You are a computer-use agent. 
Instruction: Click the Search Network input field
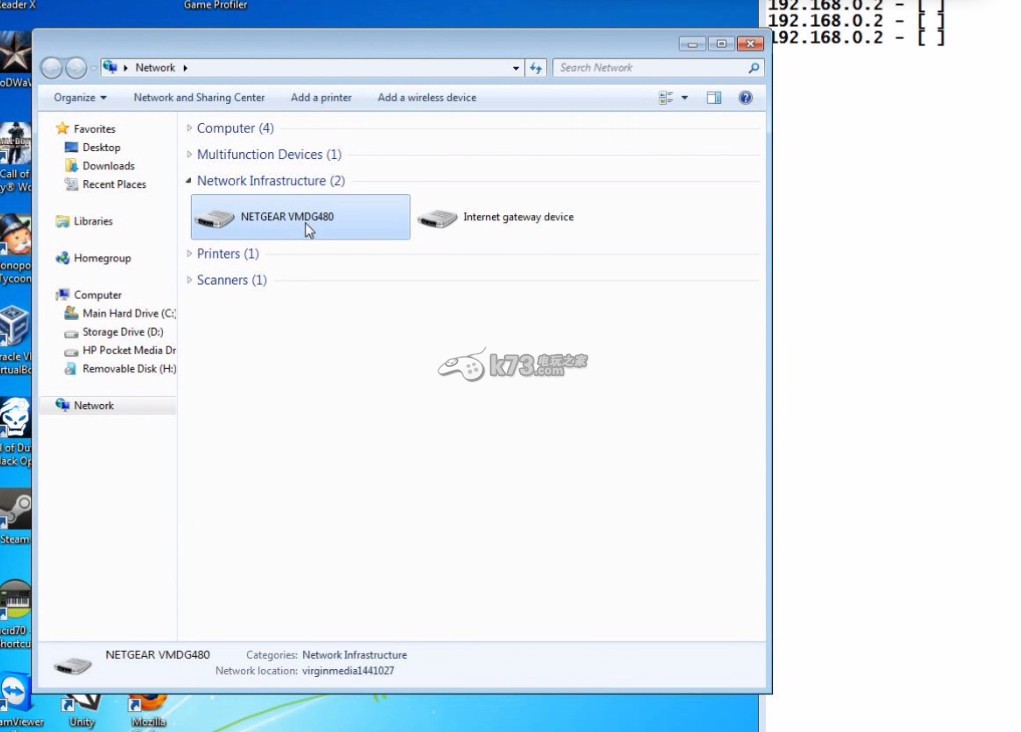click(x=650, y=68)
